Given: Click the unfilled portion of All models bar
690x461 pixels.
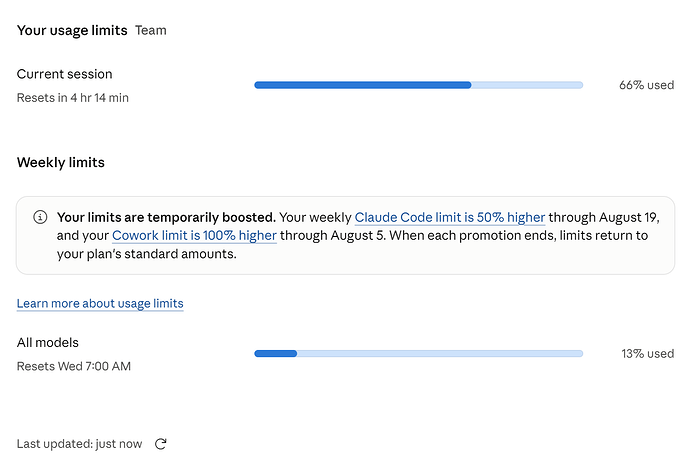Looking at the screenshot, I should pos(440,353).
